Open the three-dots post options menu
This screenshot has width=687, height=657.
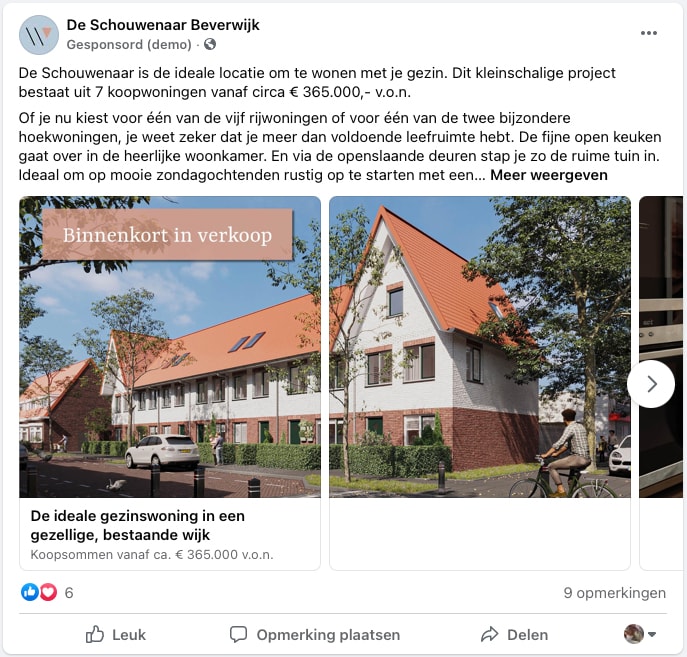point(648,33)
